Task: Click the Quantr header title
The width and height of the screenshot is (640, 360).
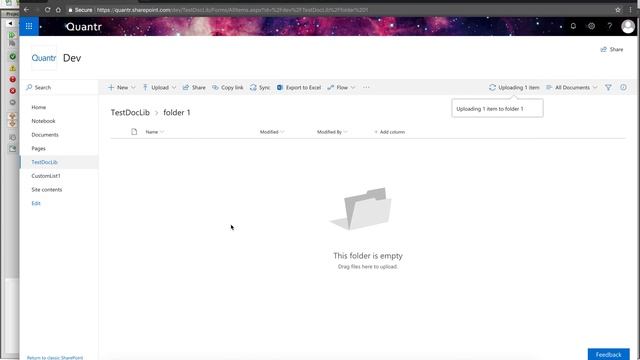Action: [84, 27]
